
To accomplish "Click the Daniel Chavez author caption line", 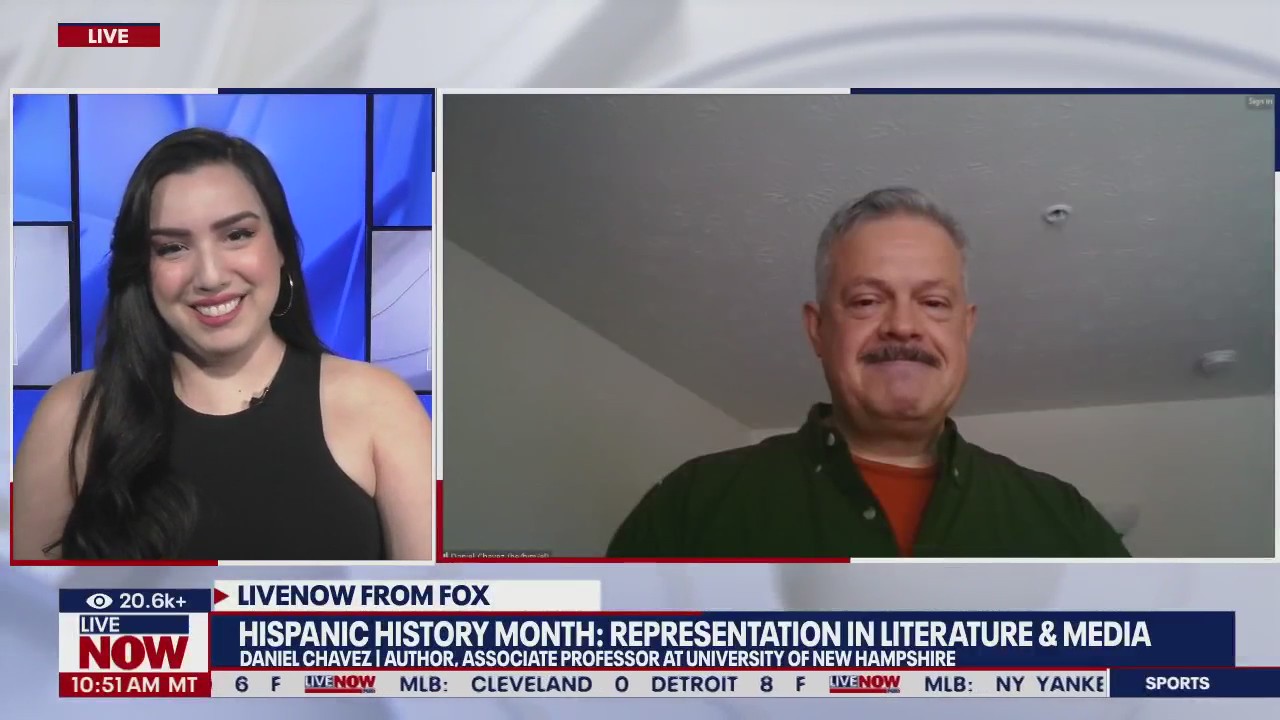I will coord(597,659).
